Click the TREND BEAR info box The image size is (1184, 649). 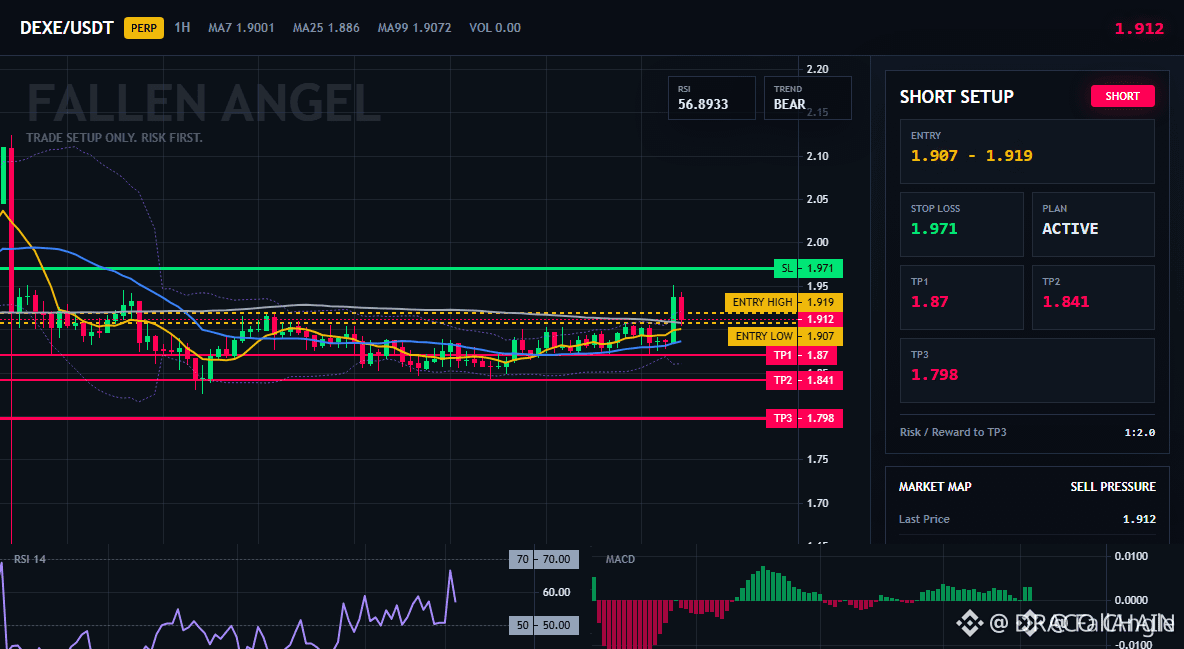coord(807,97)
